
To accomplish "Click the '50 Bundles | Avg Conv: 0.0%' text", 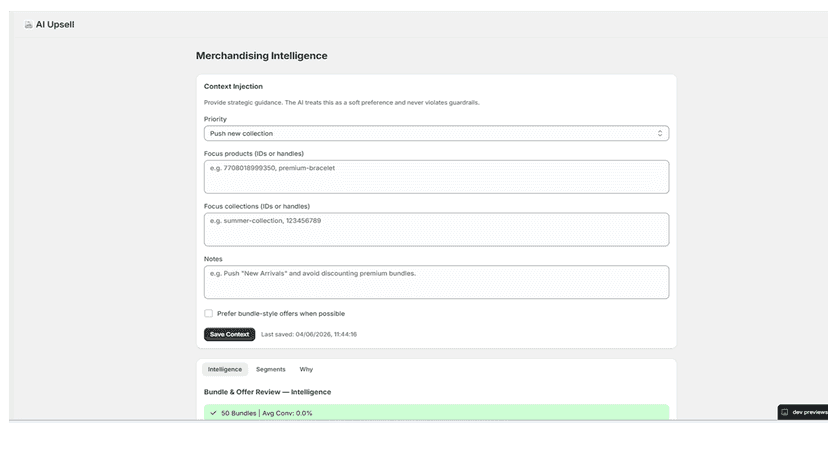I will click(x=267, y=413).
